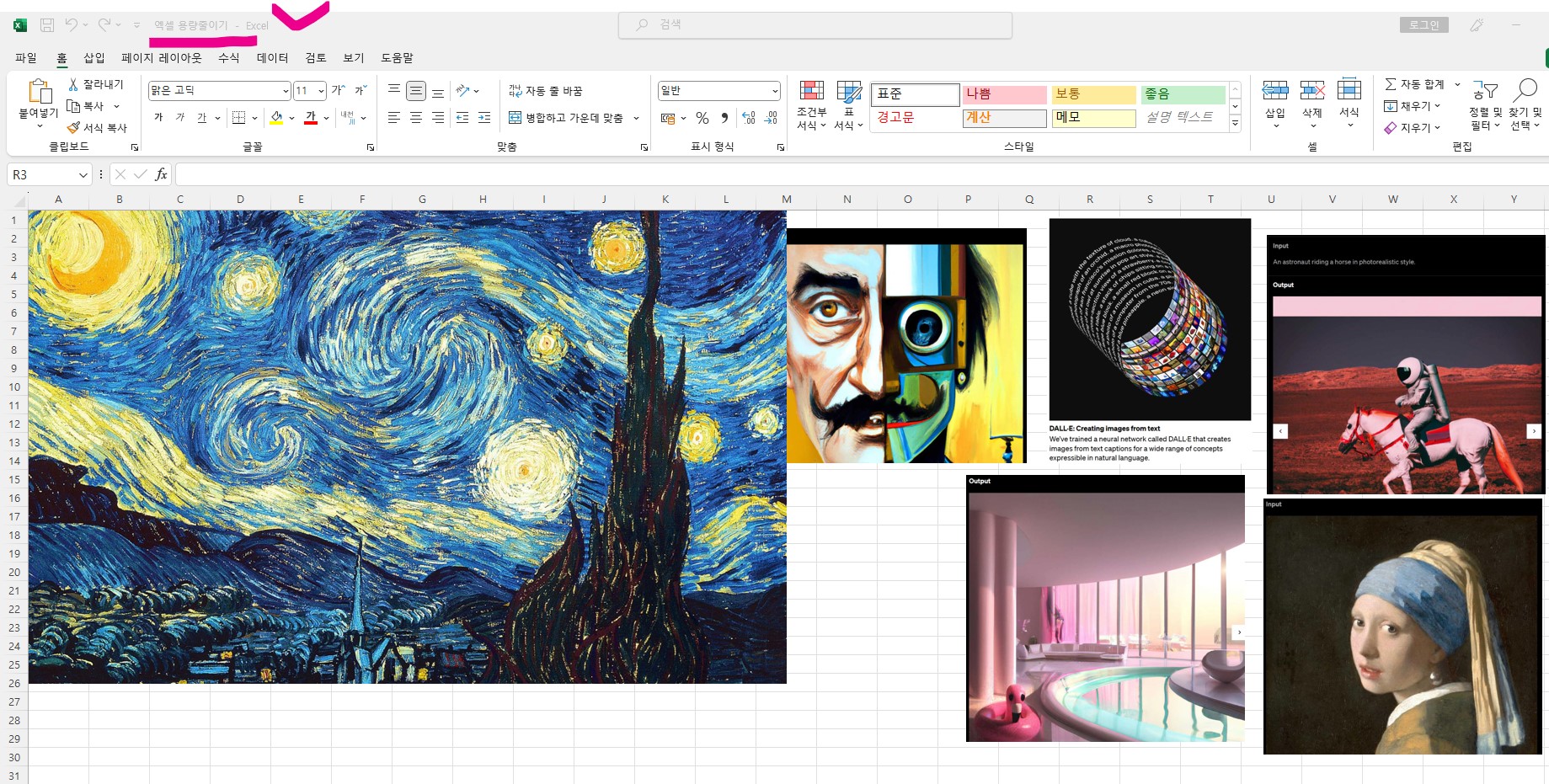Screen dimensions: 1549x784
Task: Open number format dropdown (일반)
Action: (x=775, y=91)
